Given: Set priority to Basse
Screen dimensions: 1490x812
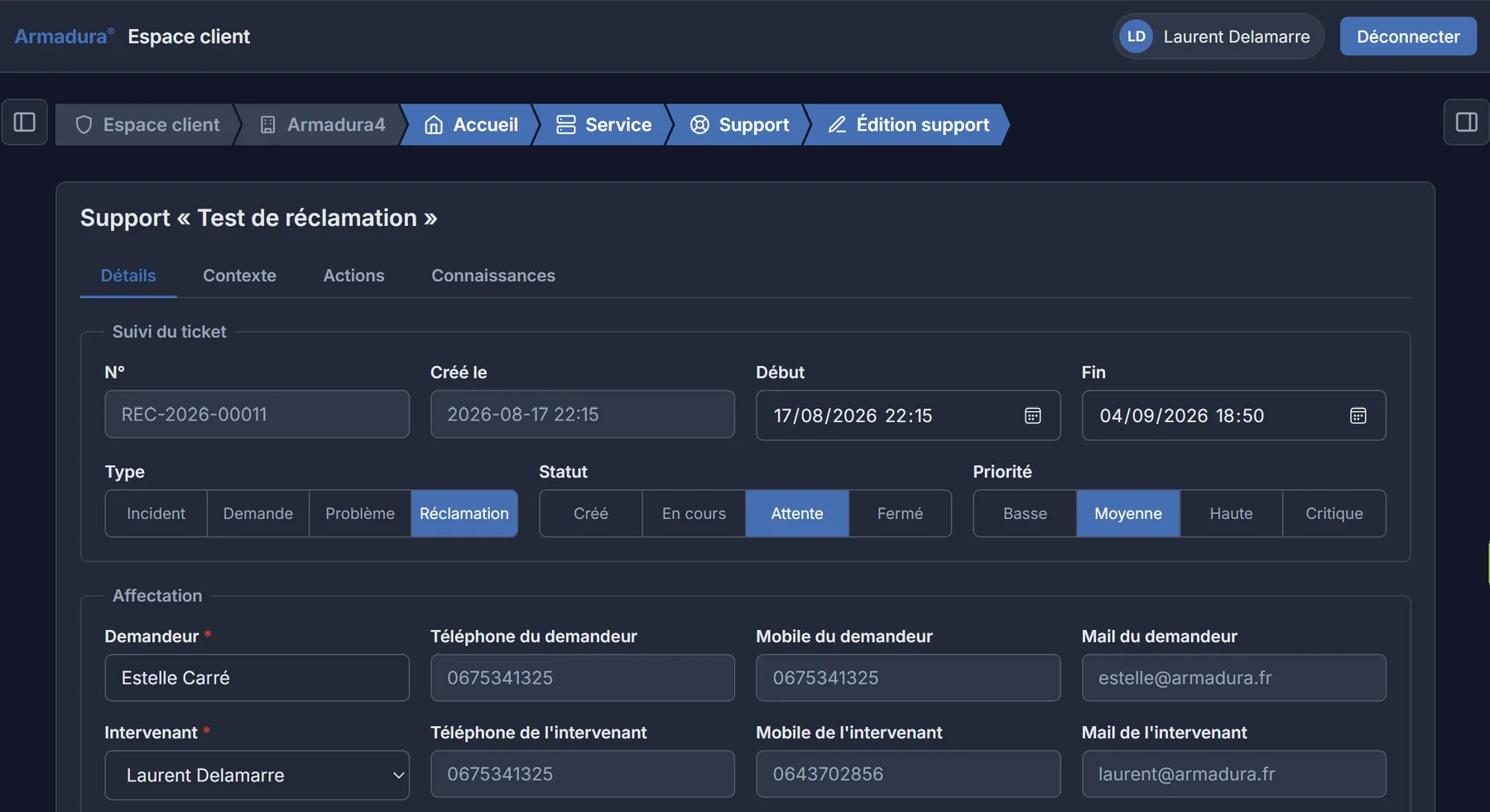Looking at the screenshot, I should pos(1025,513).
